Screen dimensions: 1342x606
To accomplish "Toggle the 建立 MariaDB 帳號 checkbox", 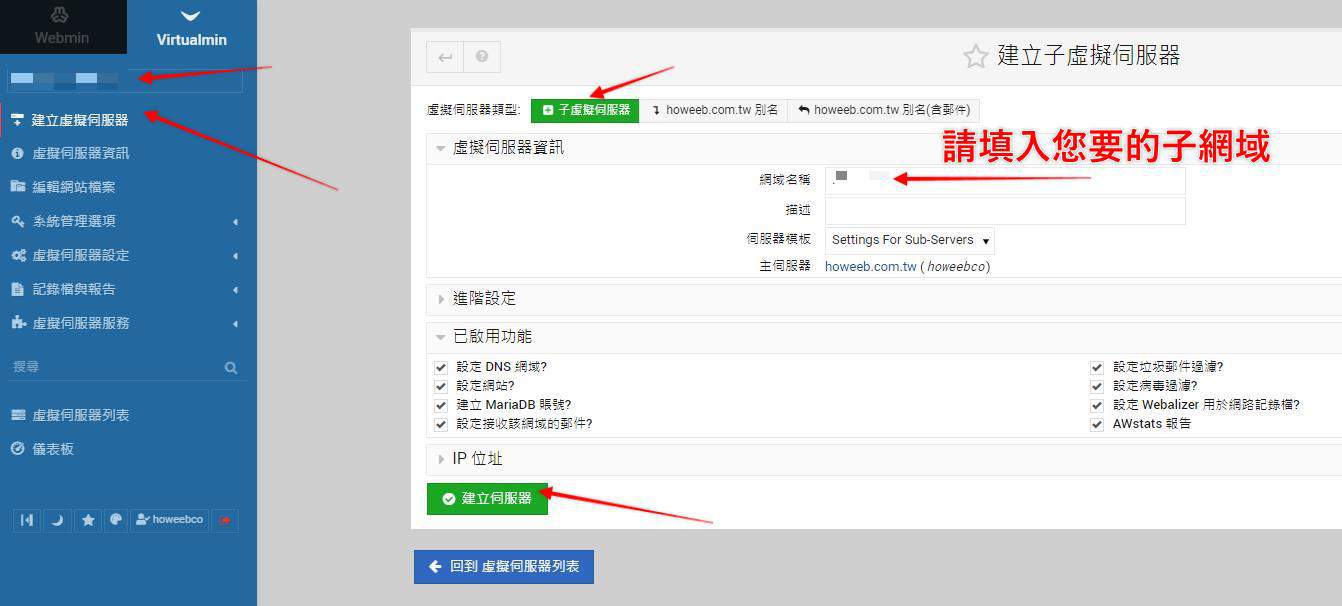I will click(x=441, y=405).
